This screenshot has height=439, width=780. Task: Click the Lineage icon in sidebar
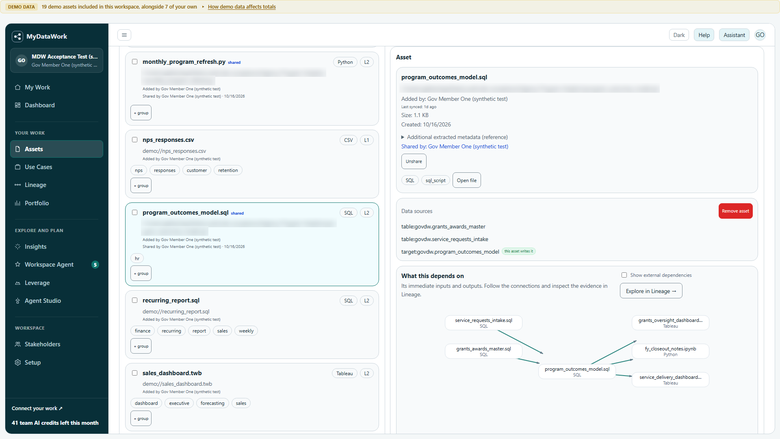point(18,185)
